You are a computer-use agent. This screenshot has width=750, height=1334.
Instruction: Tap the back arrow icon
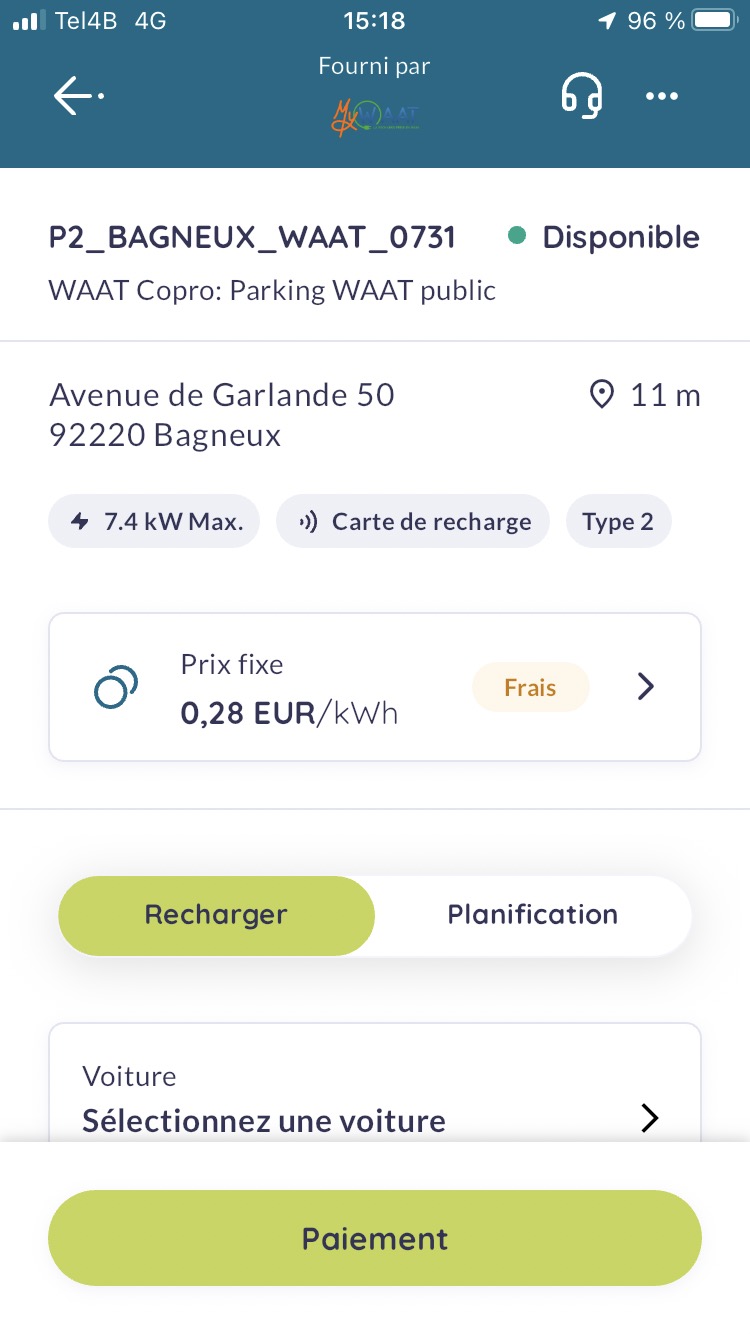point(78,96)
